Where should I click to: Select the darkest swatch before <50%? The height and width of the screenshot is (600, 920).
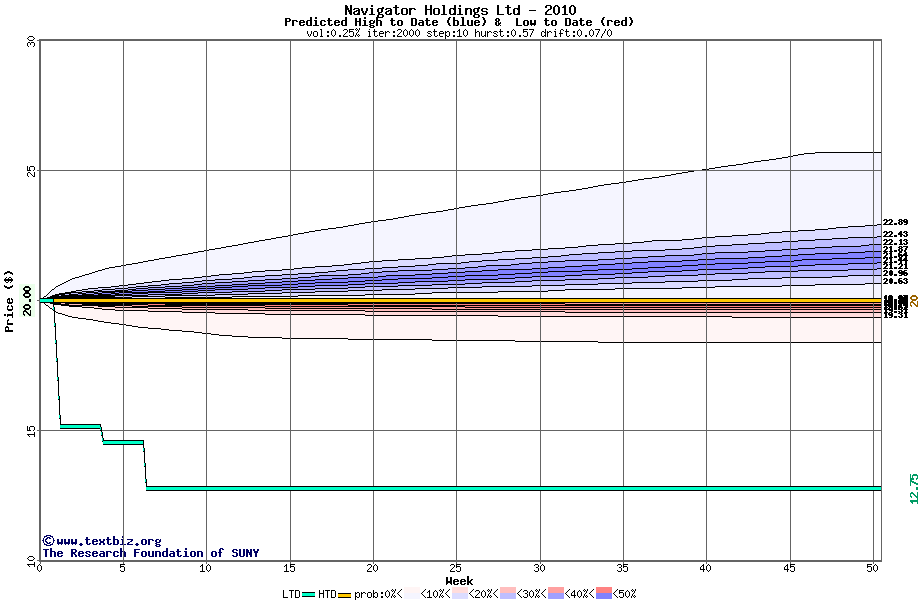tap(604, 594)
